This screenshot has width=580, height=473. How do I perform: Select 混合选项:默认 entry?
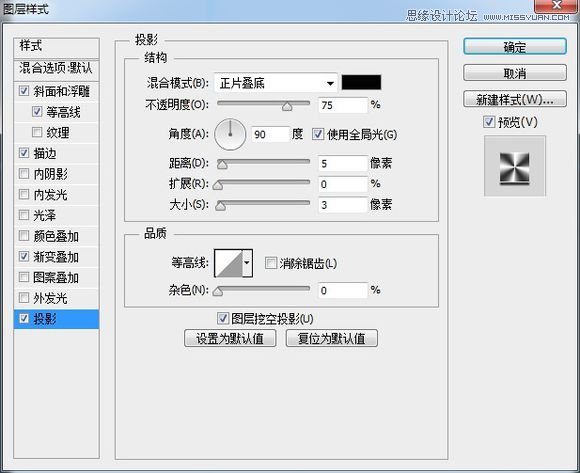(x=57, y=69)
